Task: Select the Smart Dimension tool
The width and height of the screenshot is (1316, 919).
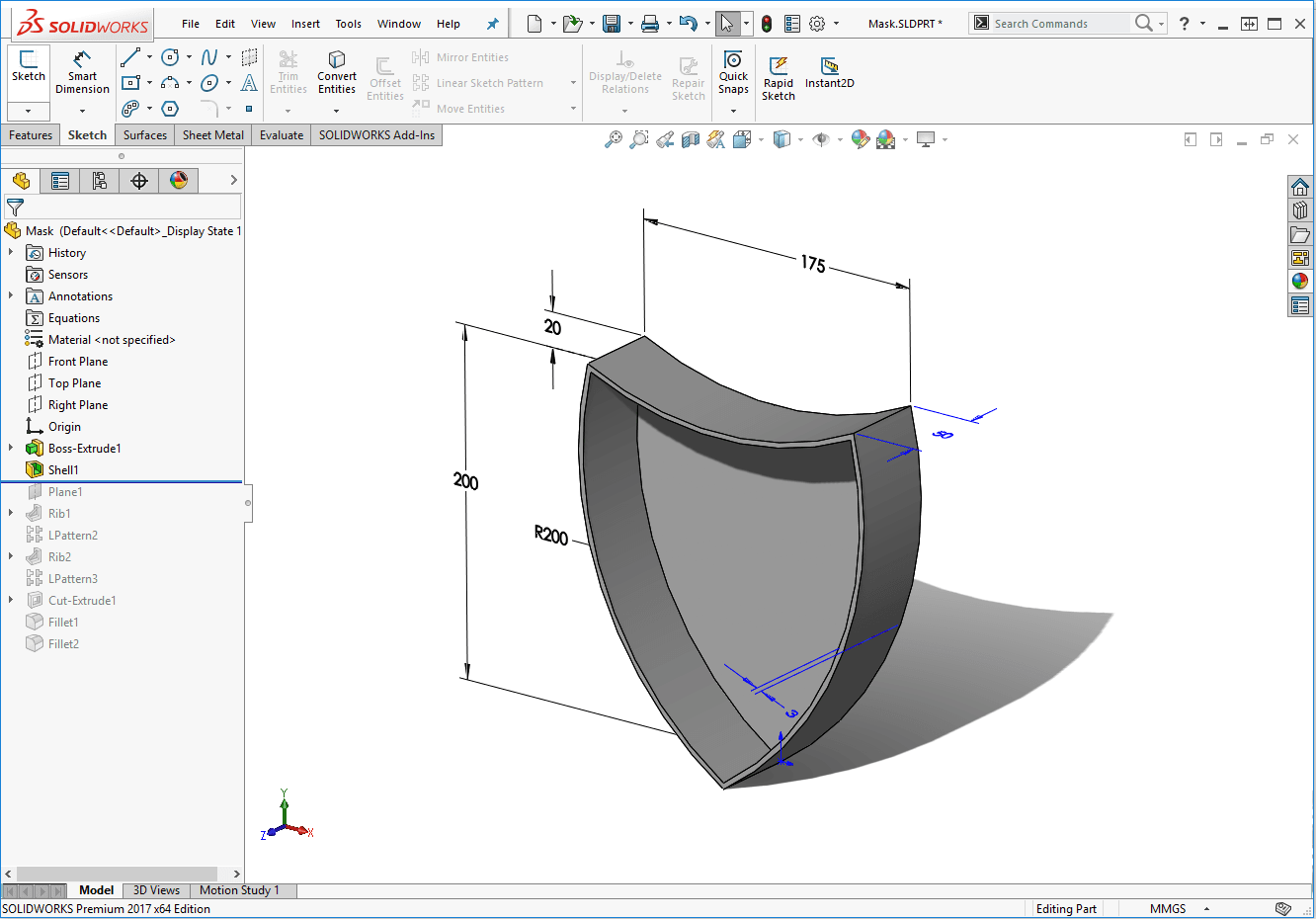Action: [x=82, y=71]
